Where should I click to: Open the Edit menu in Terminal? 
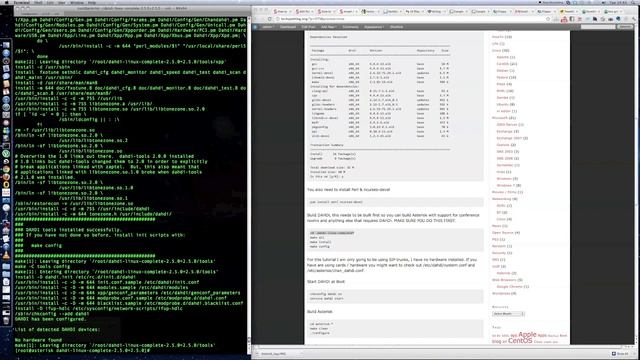tap(50, 2)
